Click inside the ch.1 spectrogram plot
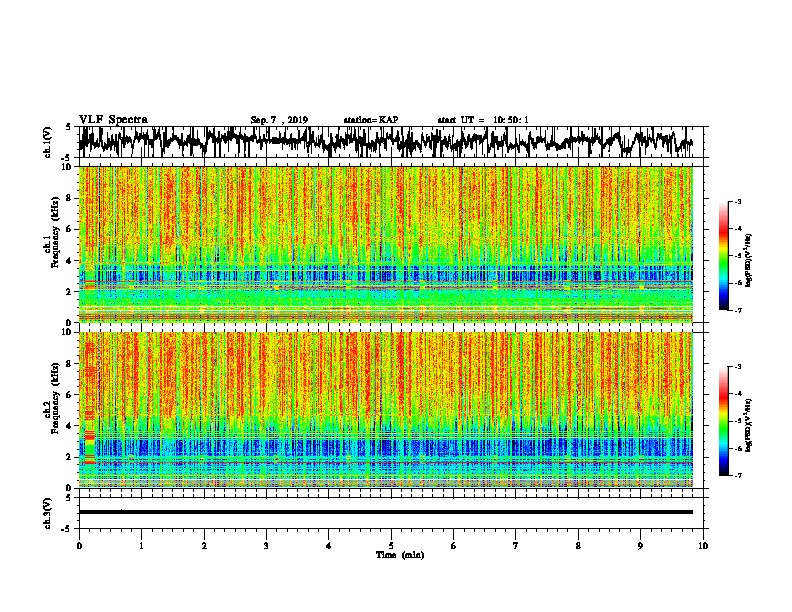 pyautogui.click(x=386, y=244)
